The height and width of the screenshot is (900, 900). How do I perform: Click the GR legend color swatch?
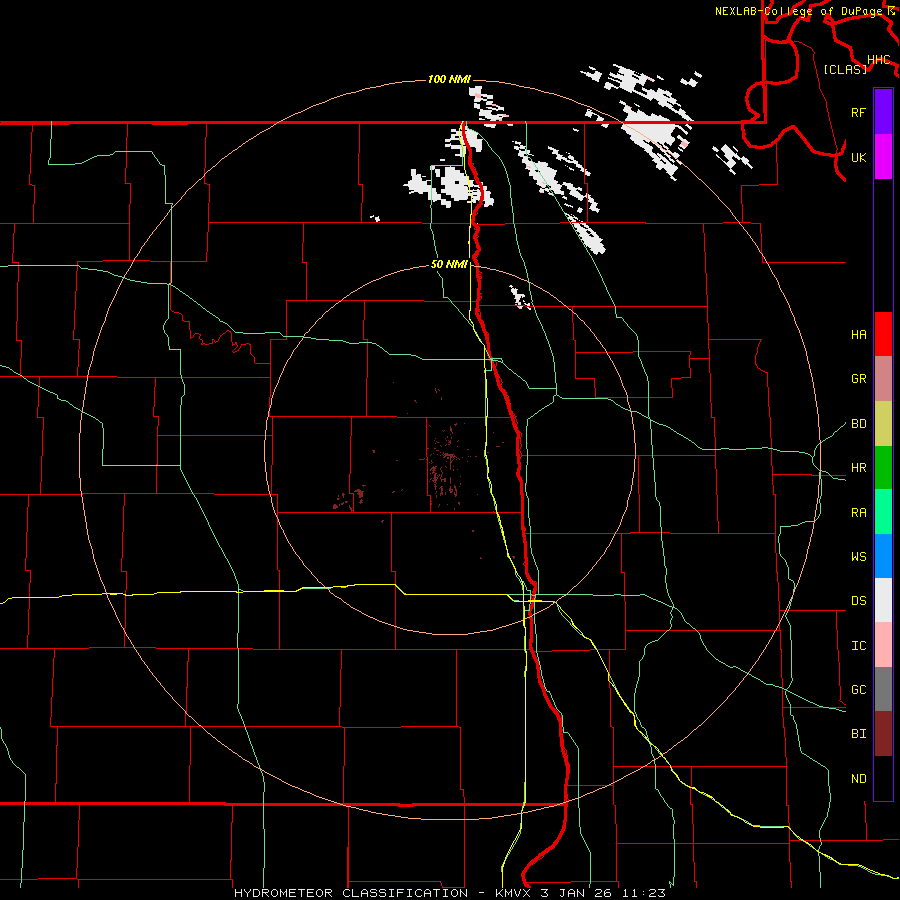(883, 378)
